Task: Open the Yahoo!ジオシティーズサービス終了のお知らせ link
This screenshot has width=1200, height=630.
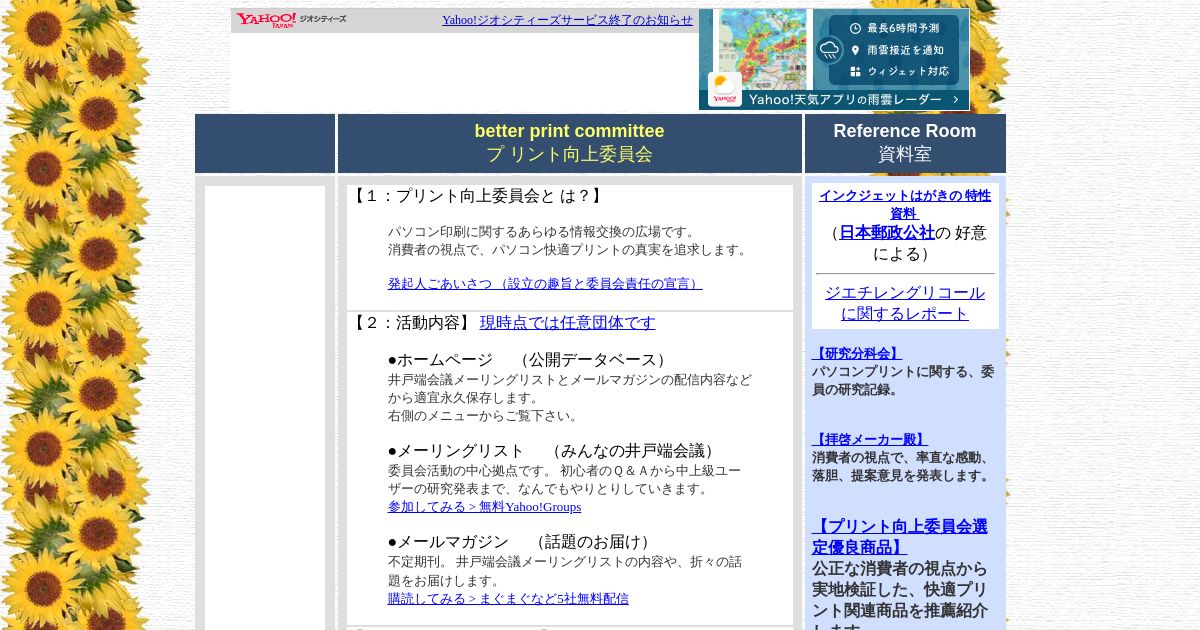Action: 567,20
